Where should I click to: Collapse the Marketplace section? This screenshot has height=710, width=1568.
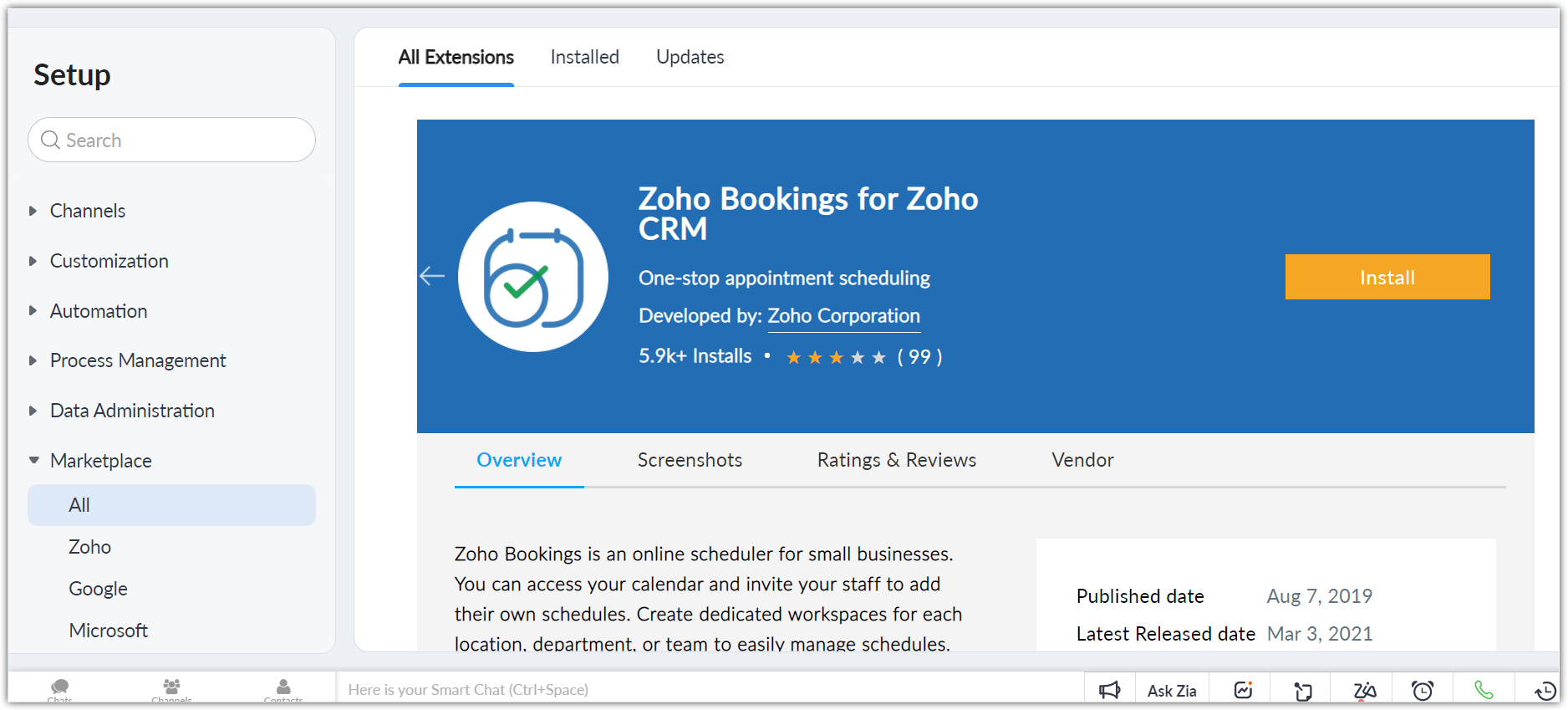pyautogui.click(x=100, y=461)
